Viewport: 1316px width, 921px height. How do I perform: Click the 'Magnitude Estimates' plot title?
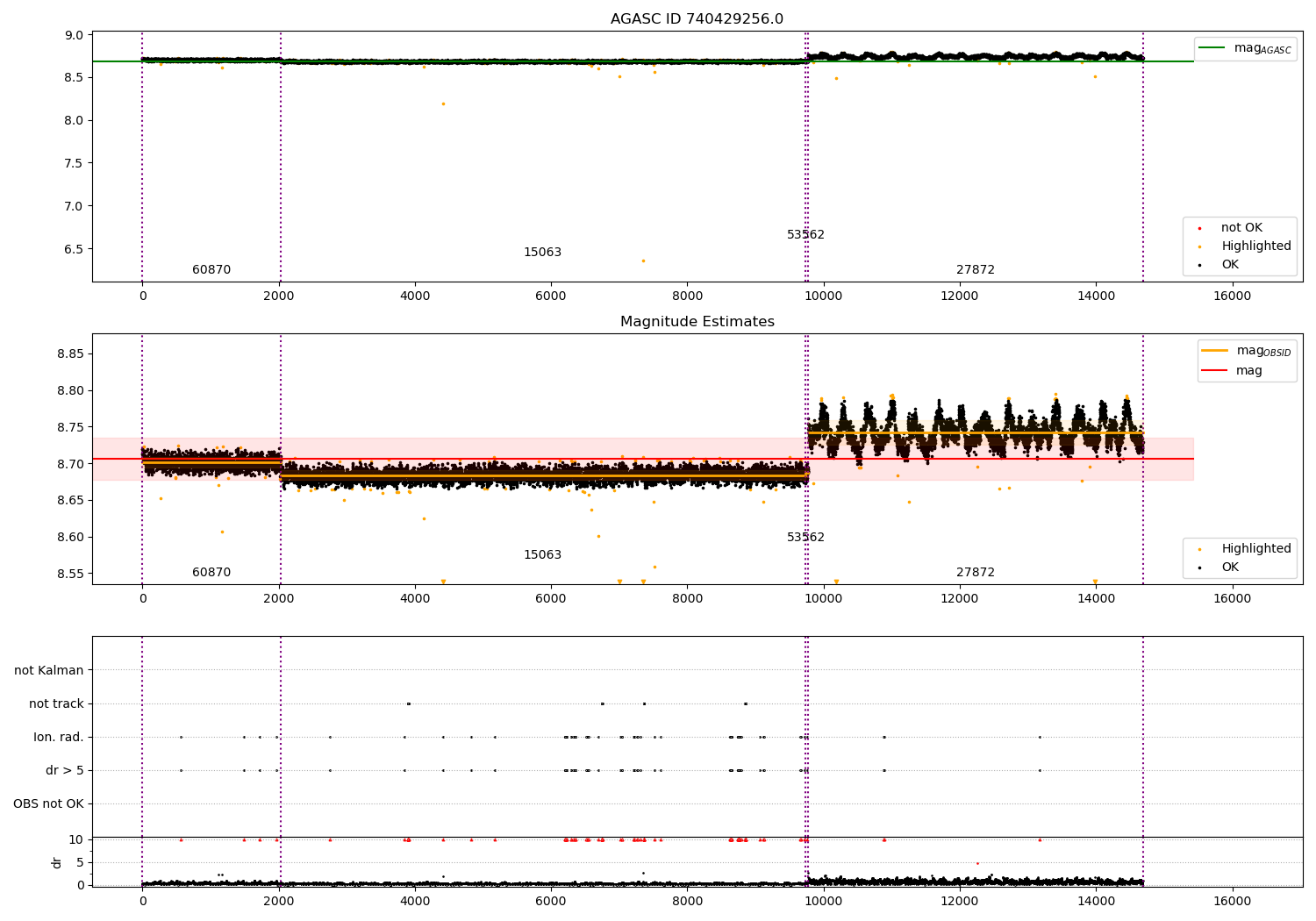coord(697,322)
